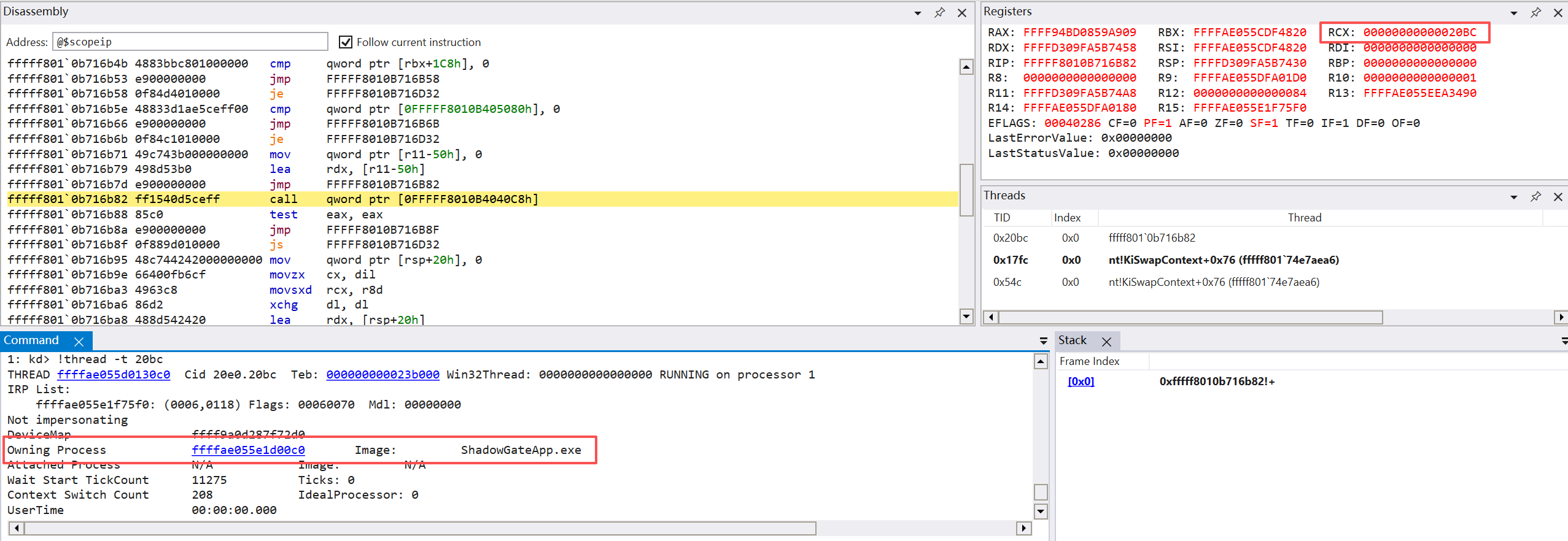Screen dimensions: 1568x541
Task: Close the Disassembly panel
Action: point(962,13)
